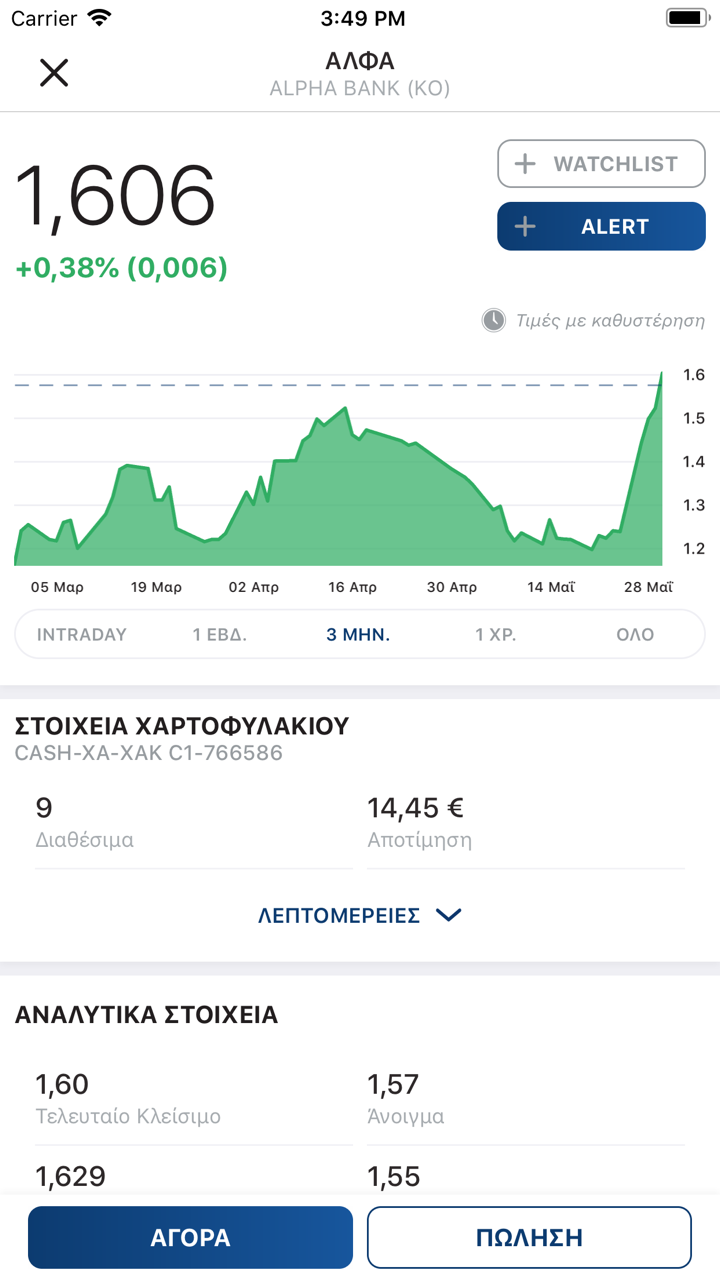
Task: Tap the down chevron next to ΛΕΠΤΟΜΕΡΕΙΕΣ
Action: click(449, 915)
